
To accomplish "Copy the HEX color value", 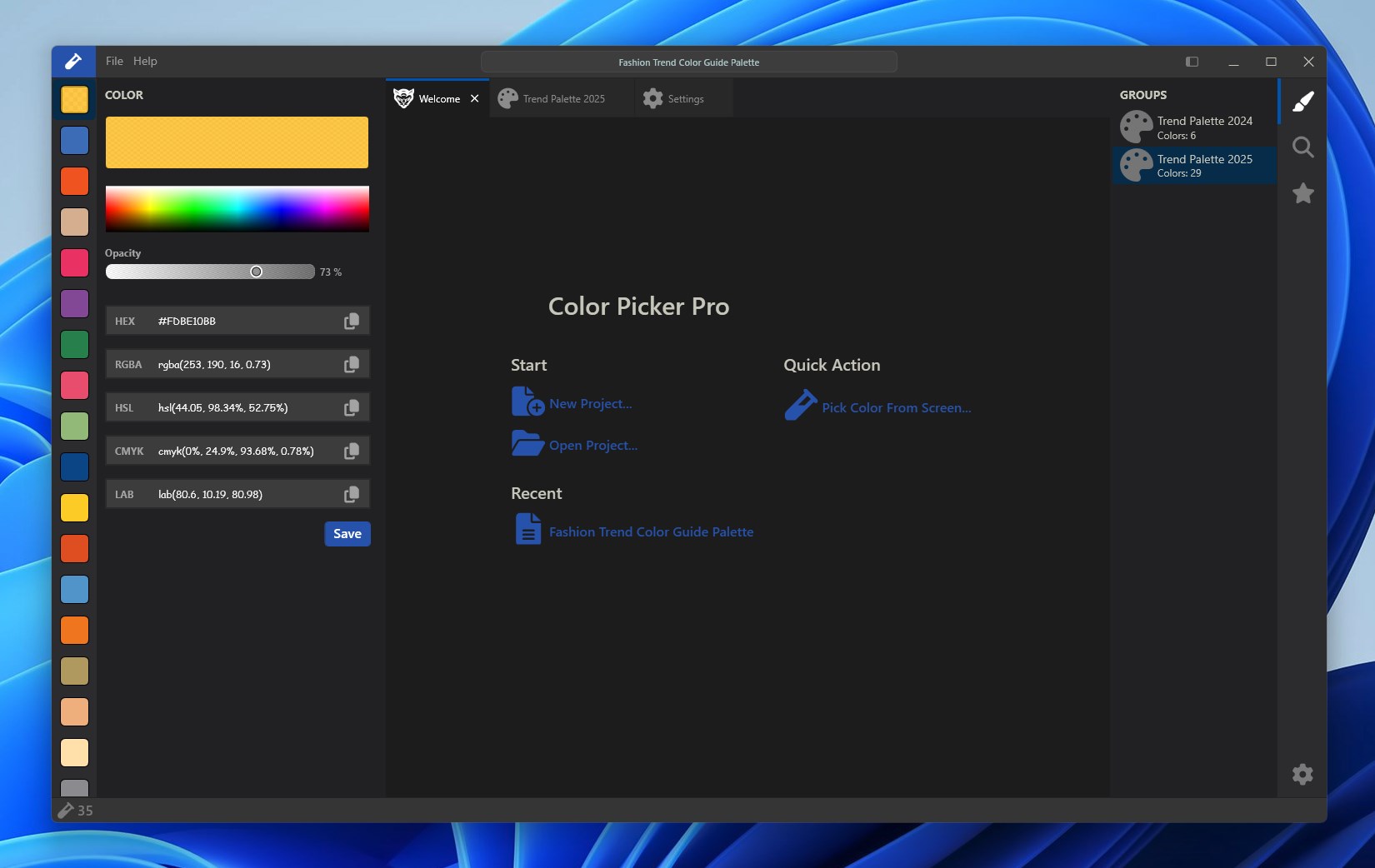I will point(352,321).
